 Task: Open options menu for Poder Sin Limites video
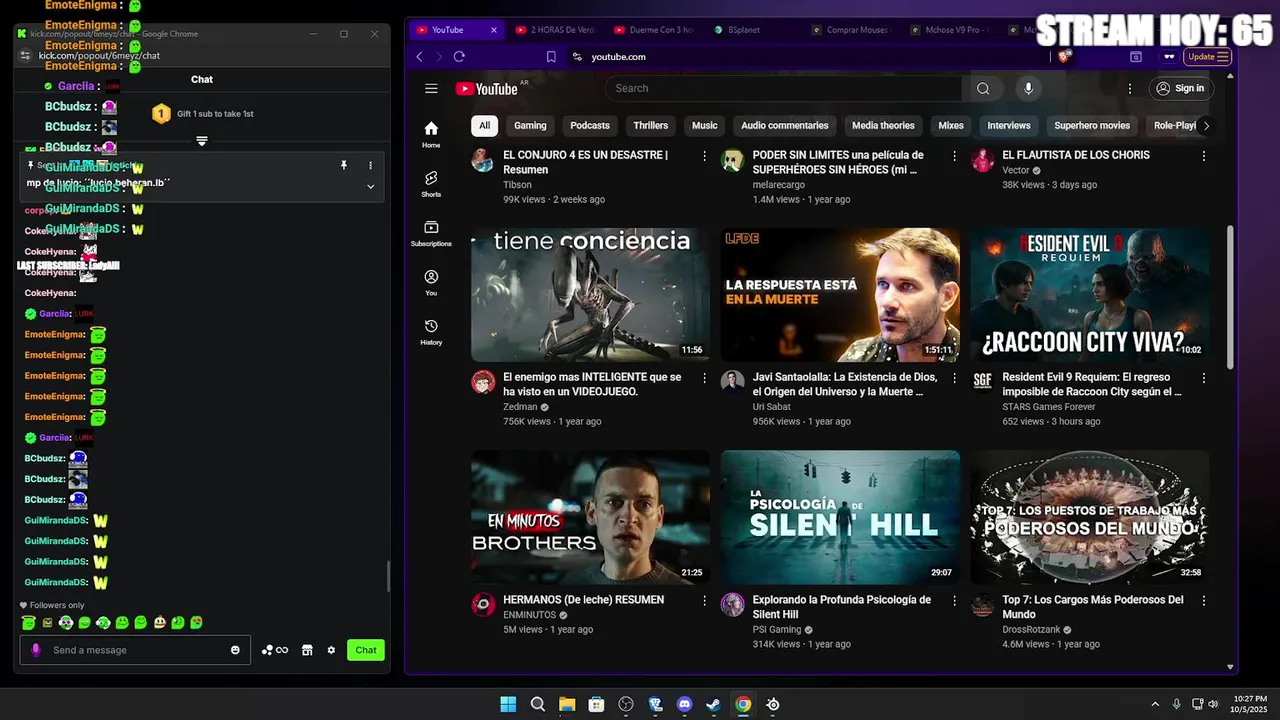pos(954,156)
